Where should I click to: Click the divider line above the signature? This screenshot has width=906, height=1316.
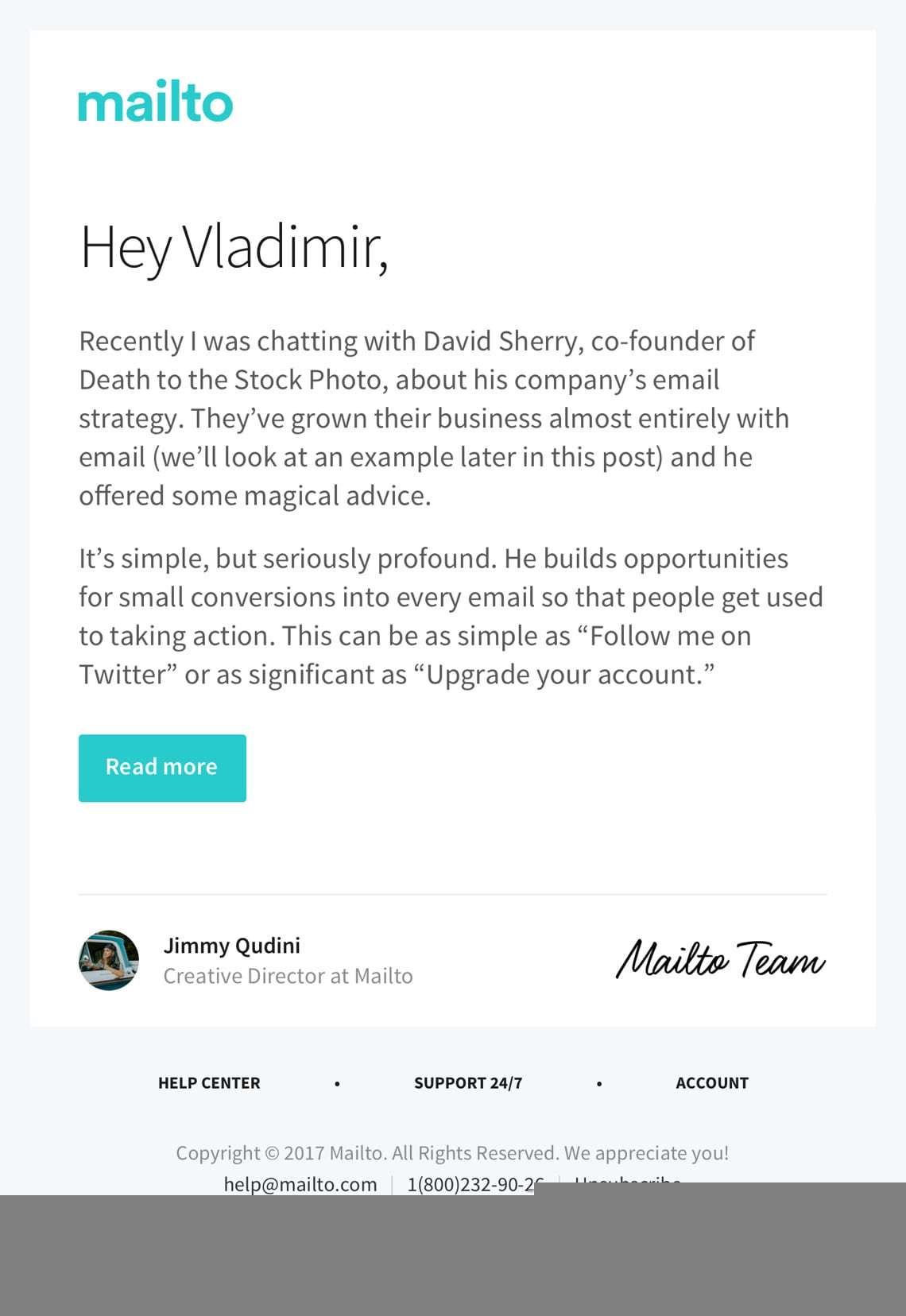[x=452, y=894]
